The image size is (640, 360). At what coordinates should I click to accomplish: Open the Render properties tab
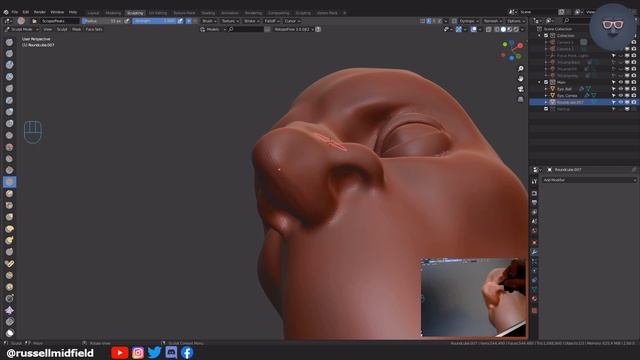534,193
